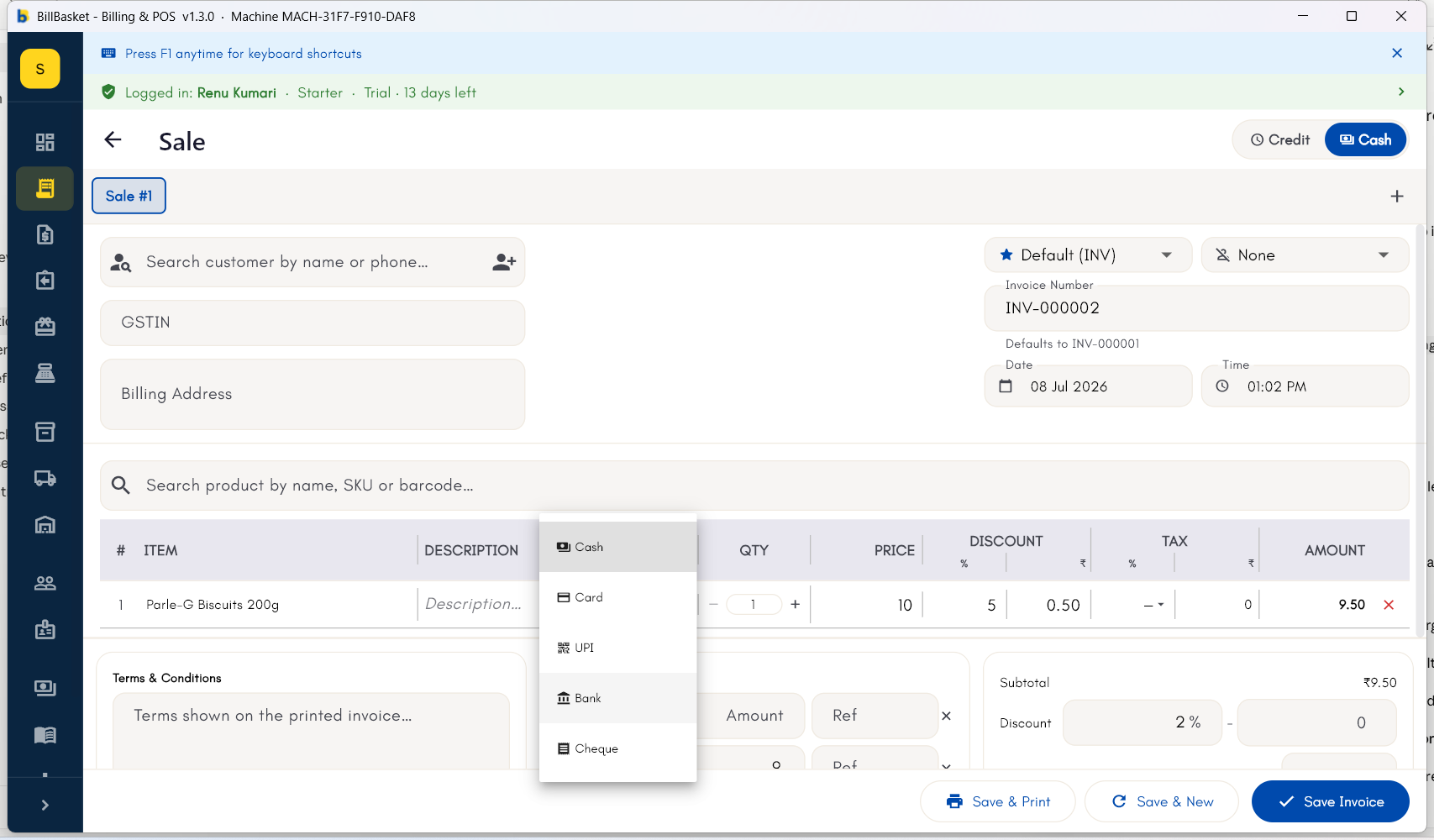The image size is (1434, 840).
Task: Choose UPI from payment method menu
Action: 618,648
